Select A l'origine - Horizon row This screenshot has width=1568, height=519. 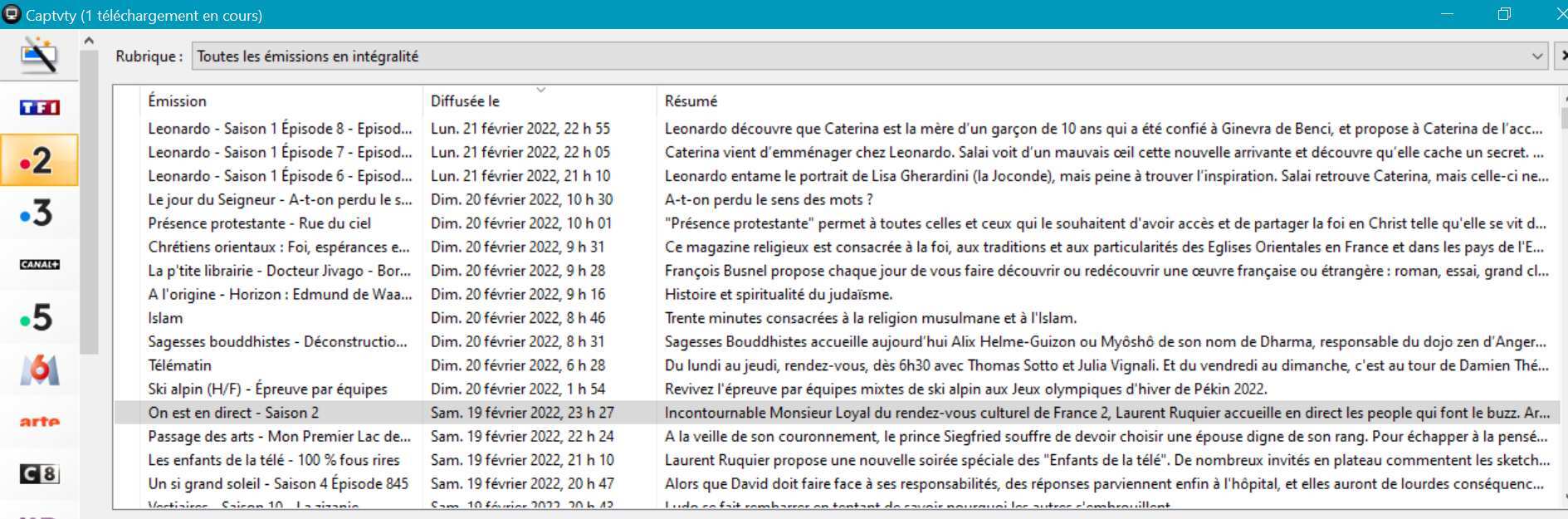[x=836, y=294]
